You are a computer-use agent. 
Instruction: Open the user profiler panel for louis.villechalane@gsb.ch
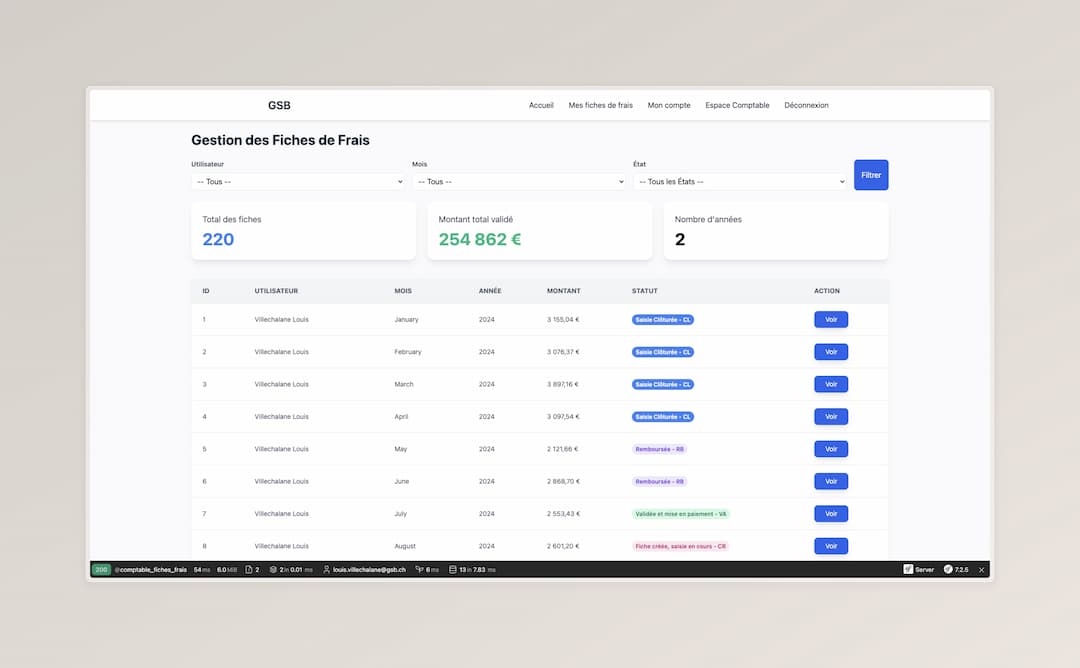pos(365,569)
